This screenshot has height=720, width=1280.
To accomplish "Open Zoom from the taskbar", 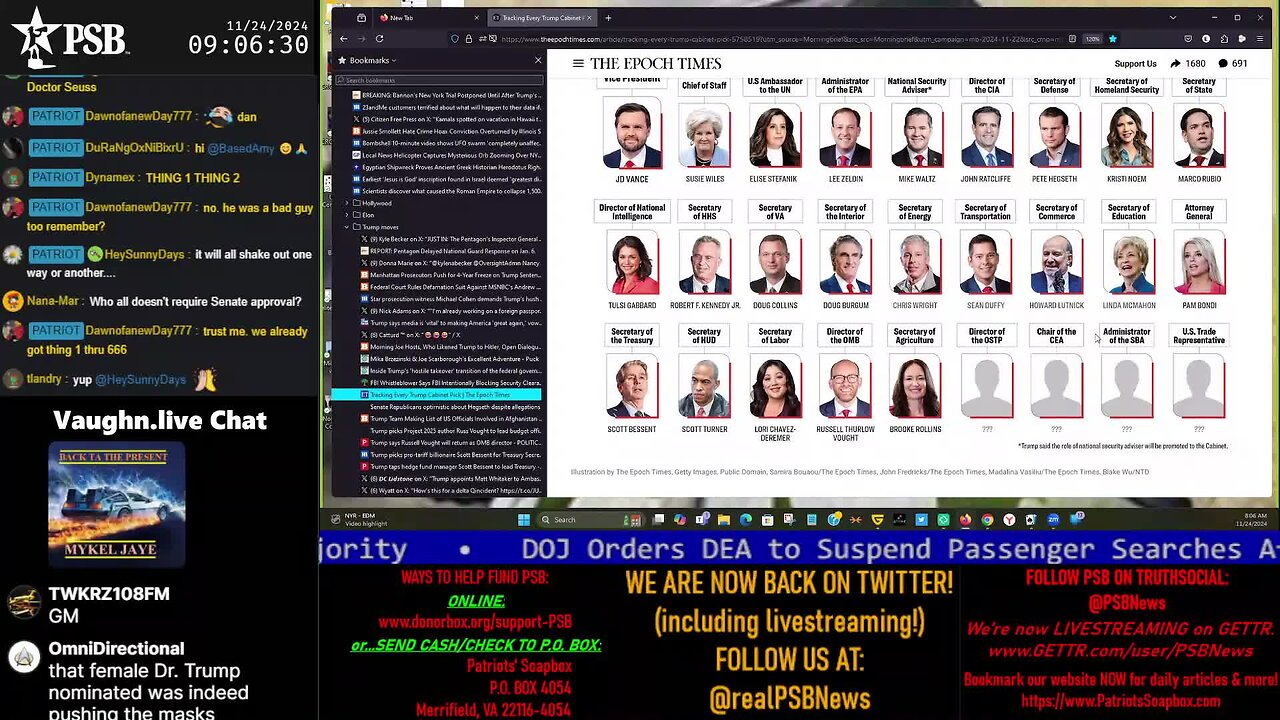I will coord(1053,520).
